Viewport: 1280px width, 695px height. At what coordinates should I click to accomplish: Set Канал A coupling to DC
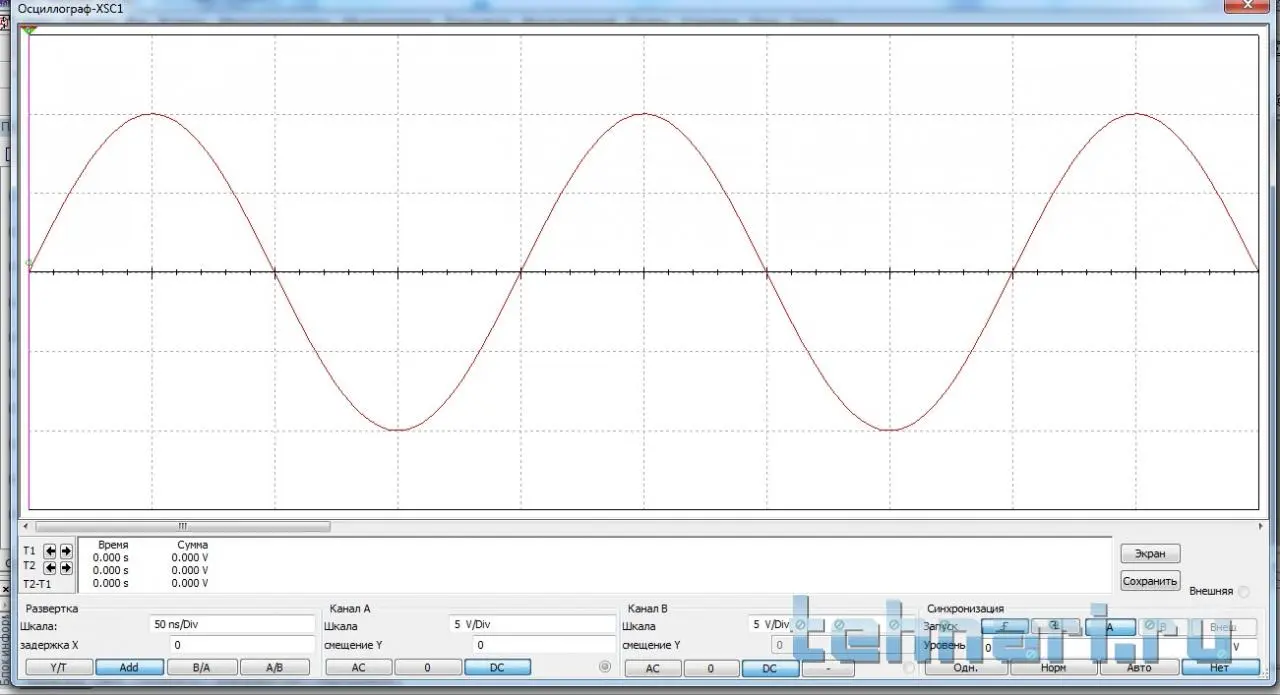tap(497, 667)
